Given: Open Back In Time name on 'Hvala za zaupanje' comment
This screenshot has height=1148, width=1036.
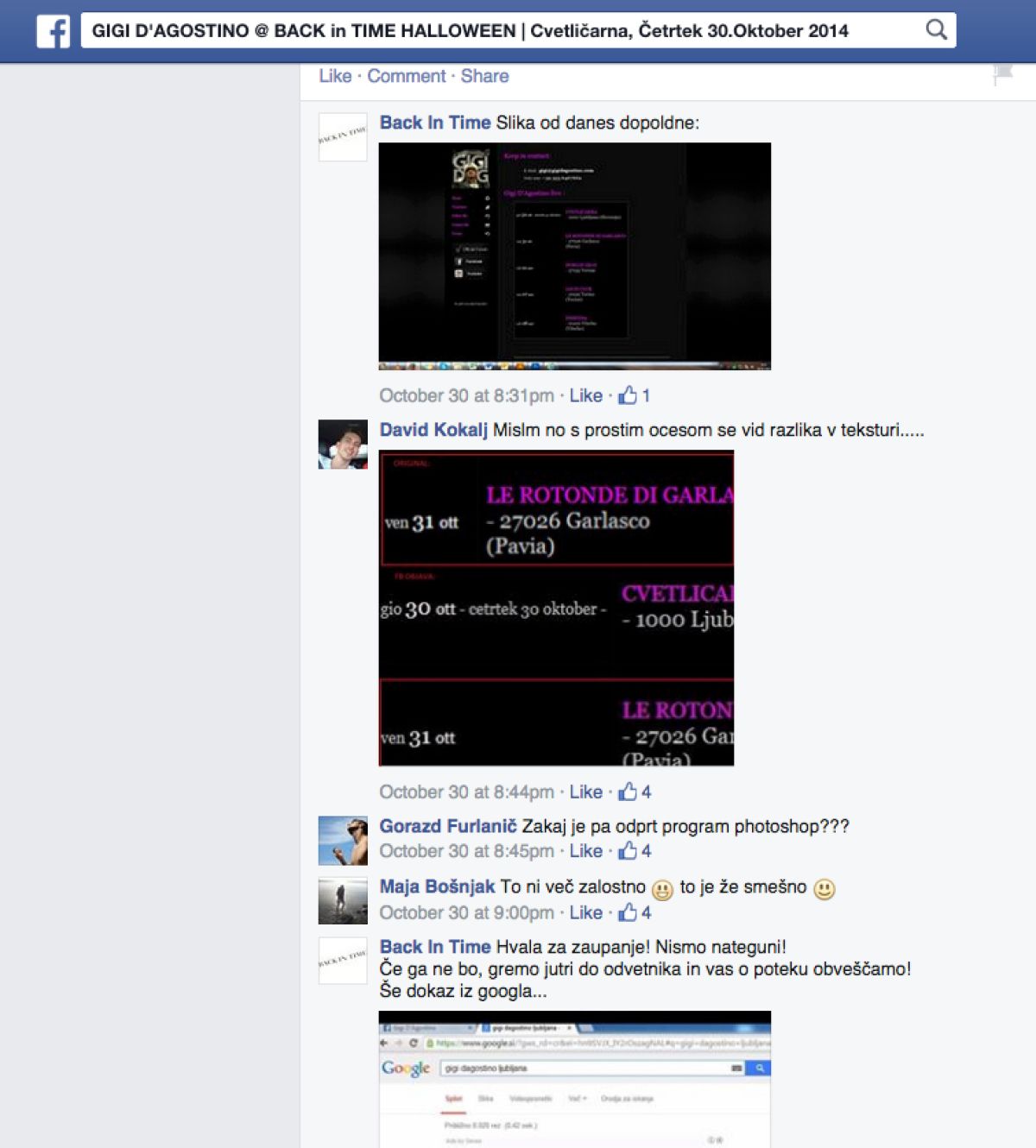Looking at the screenshot, I should coord(435,947).
